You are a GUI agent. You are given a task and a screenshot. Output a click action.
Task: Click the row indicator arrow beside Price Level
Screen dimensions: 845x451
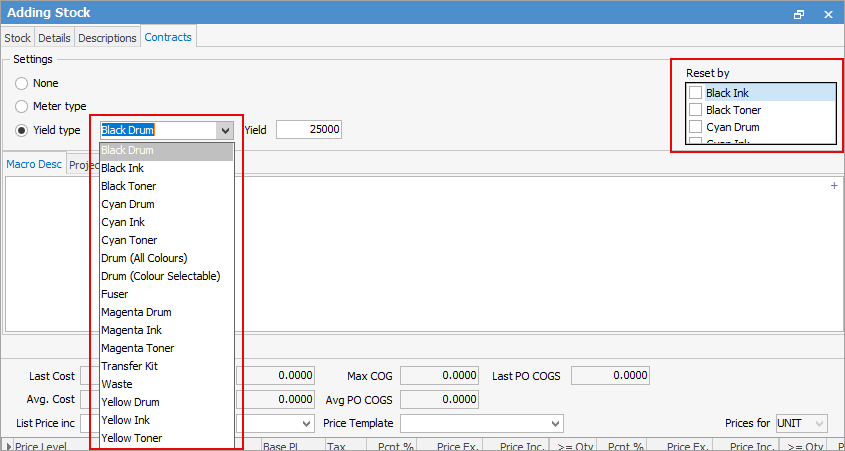click(9, 446)
